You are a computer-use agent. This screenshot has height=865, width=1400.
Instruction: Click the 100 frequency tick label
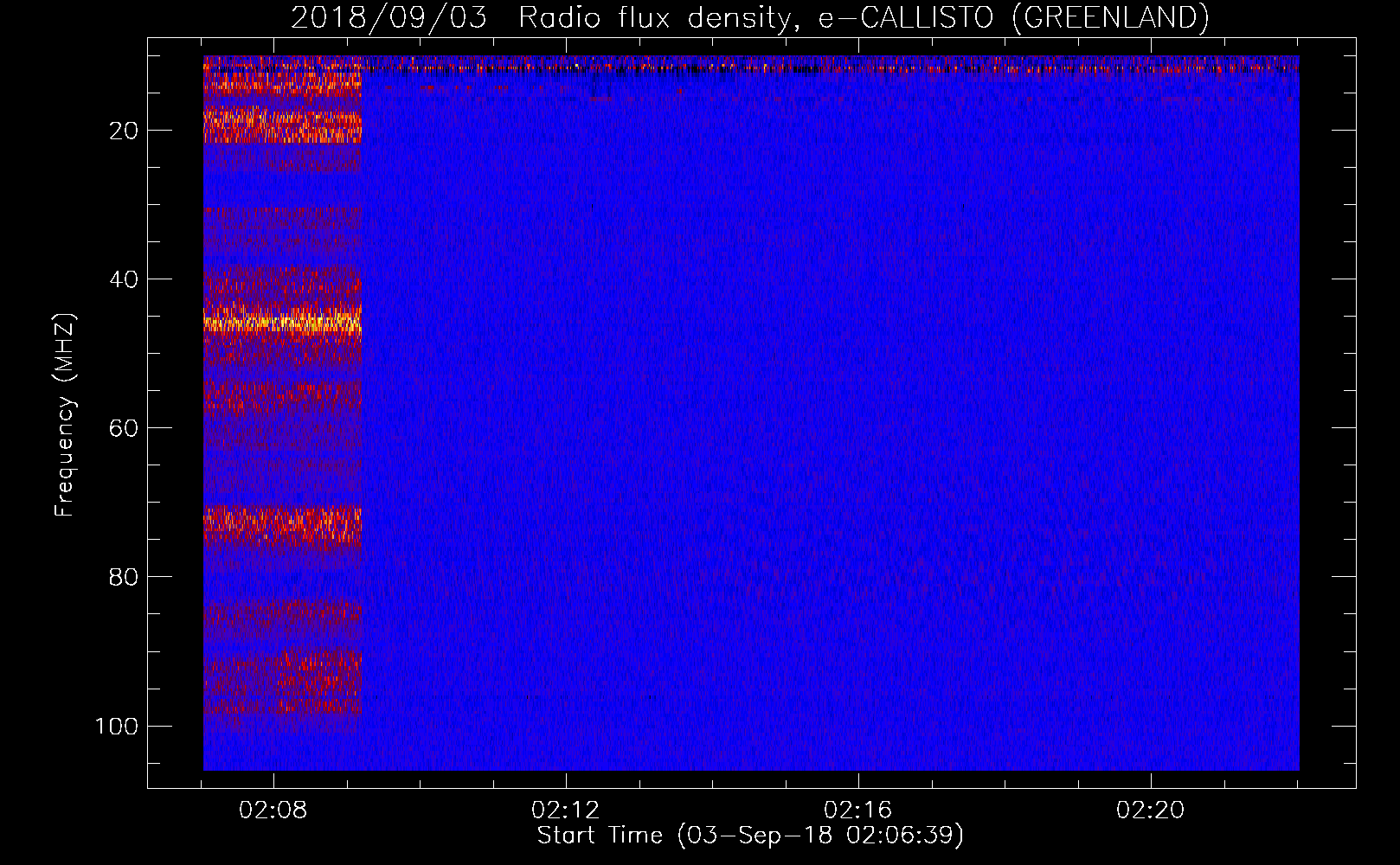[117, 726]
